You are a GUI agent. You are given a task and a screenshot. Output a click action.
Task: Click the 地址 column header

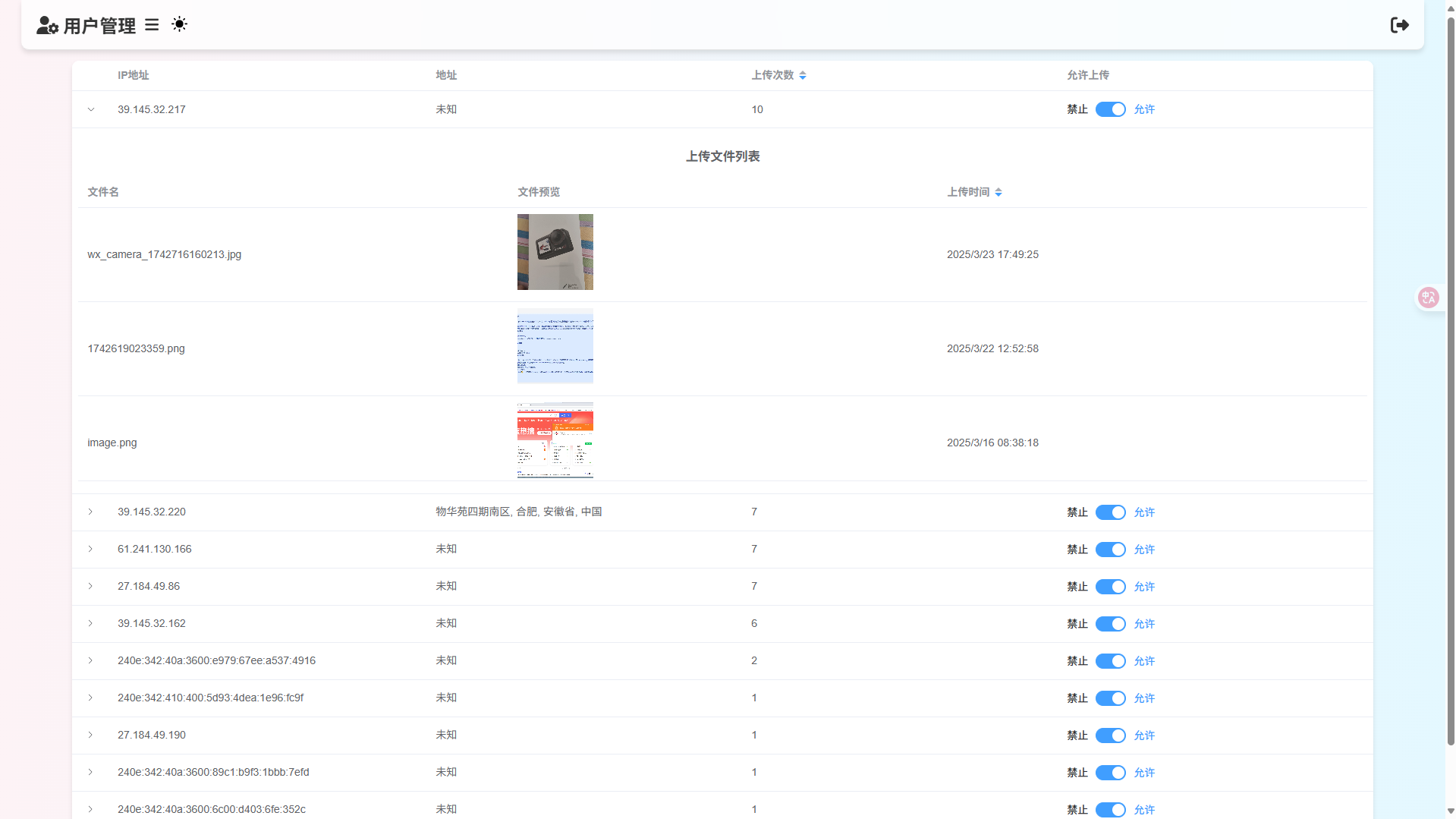pos(446,75)
